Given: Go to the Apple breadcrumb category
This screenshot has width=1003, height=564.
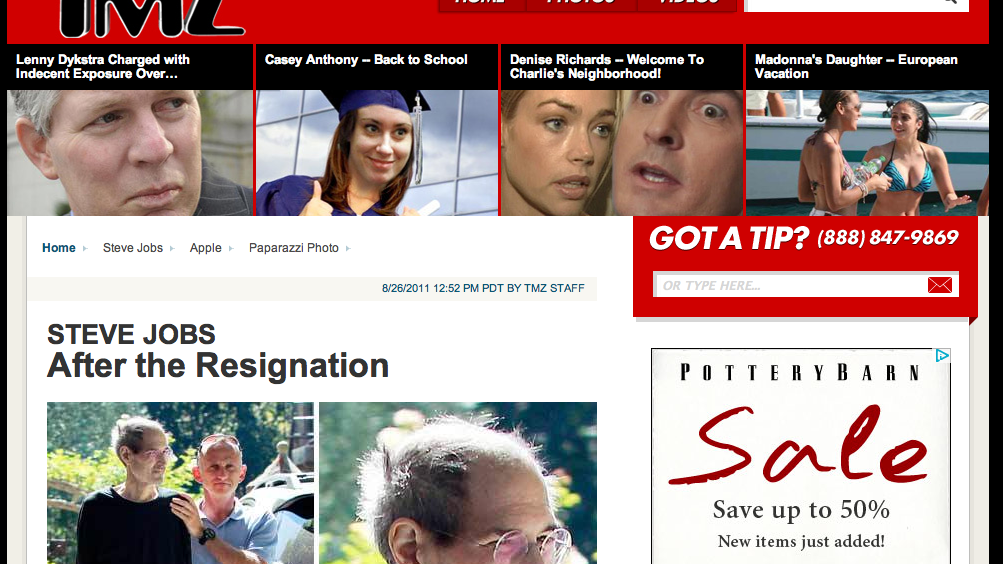Looking at the screenshot, I should pos(205,248).
